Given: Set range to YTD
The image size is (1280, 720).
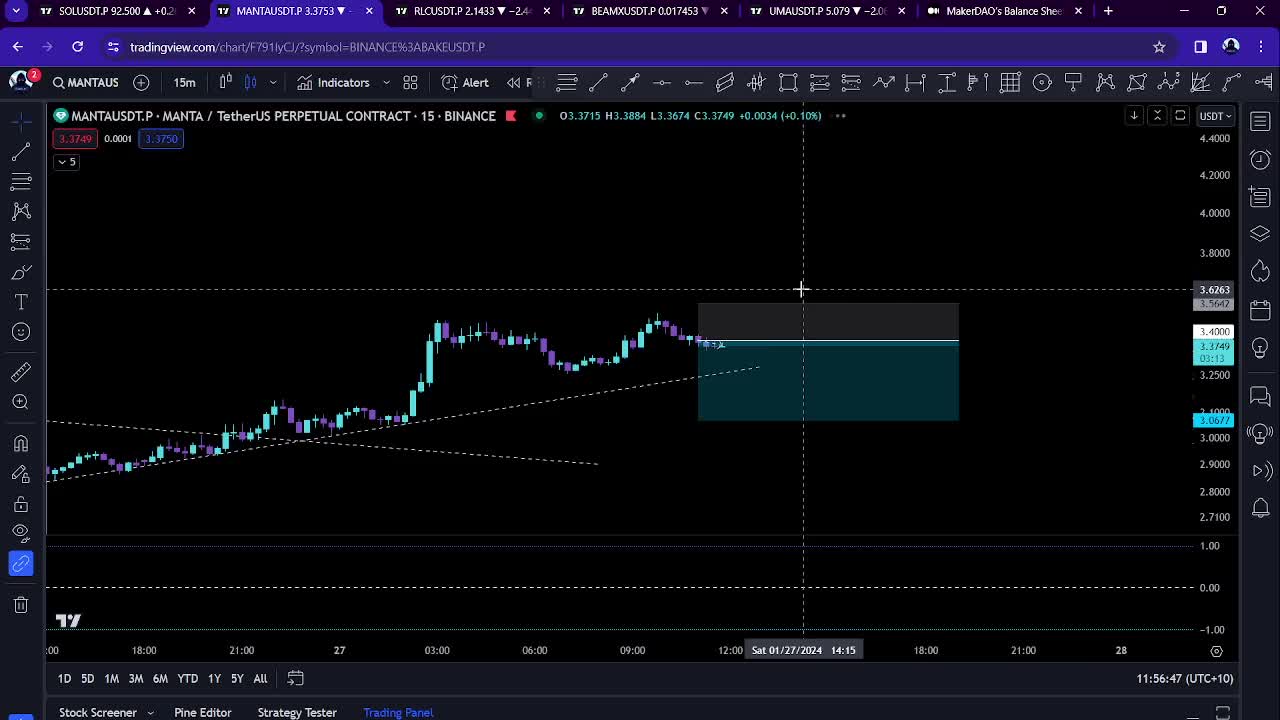Looking at the screenshot, I should point(187,678).
